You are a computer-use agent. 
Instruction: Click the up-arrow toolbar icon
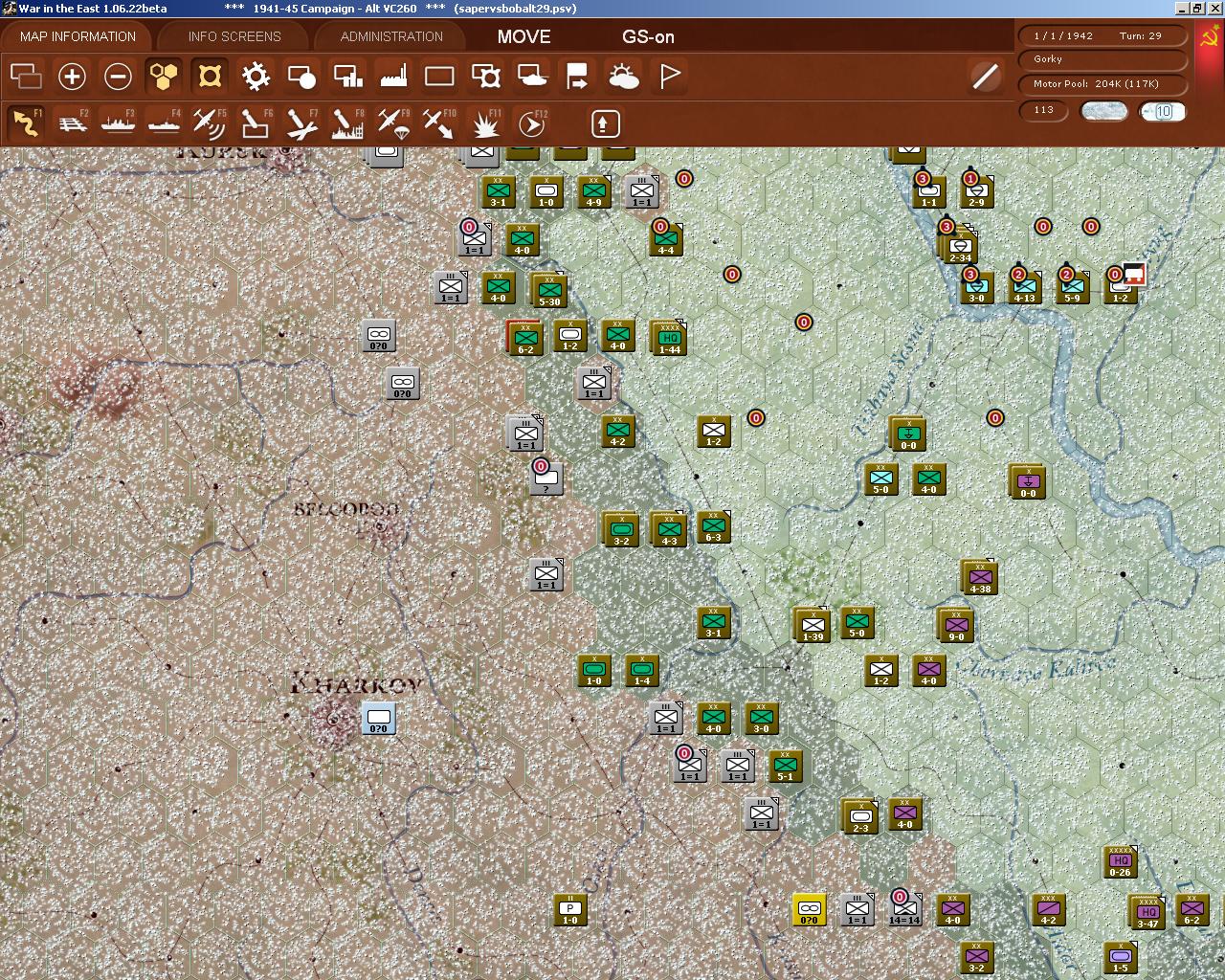[x=605, y=123]
